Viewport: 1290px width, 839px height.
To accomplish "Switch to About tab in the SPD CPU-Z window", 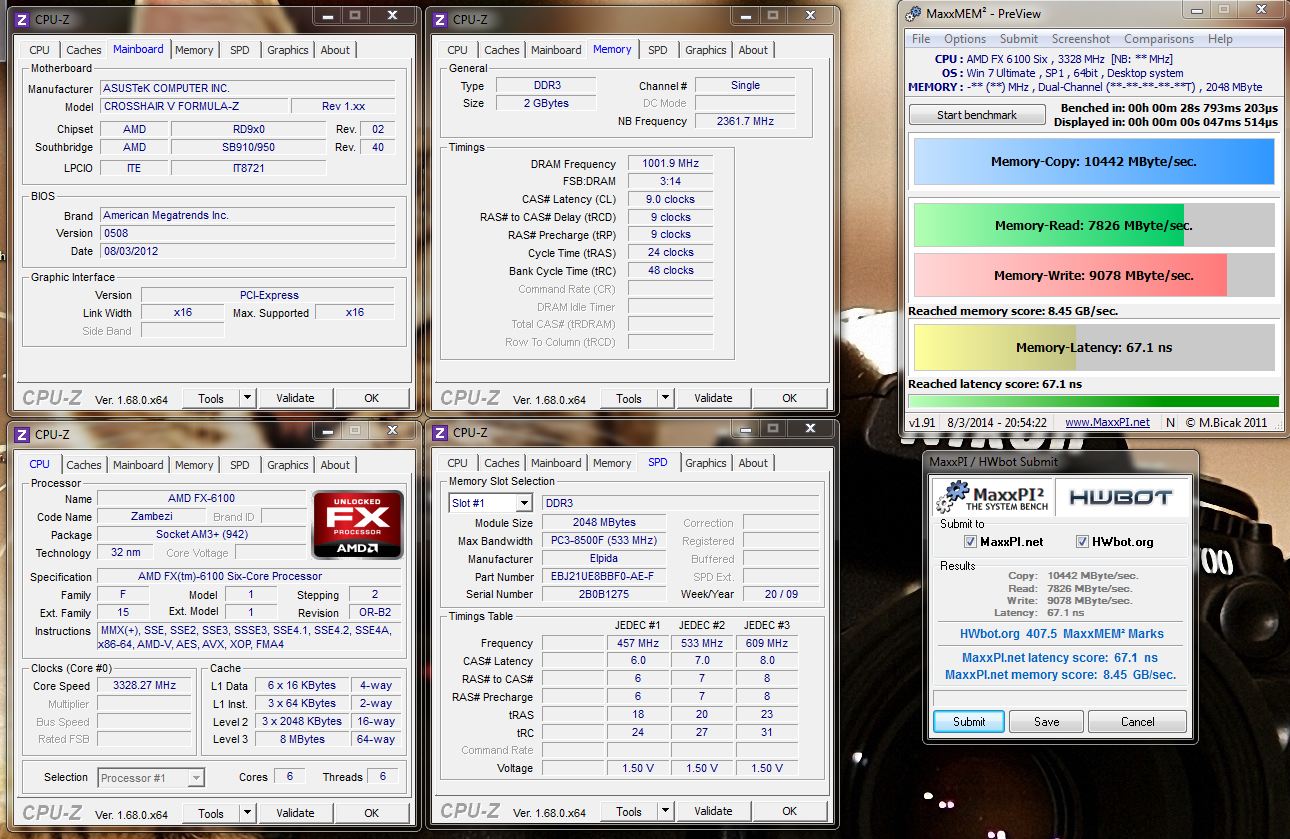I will pos(753,463).
